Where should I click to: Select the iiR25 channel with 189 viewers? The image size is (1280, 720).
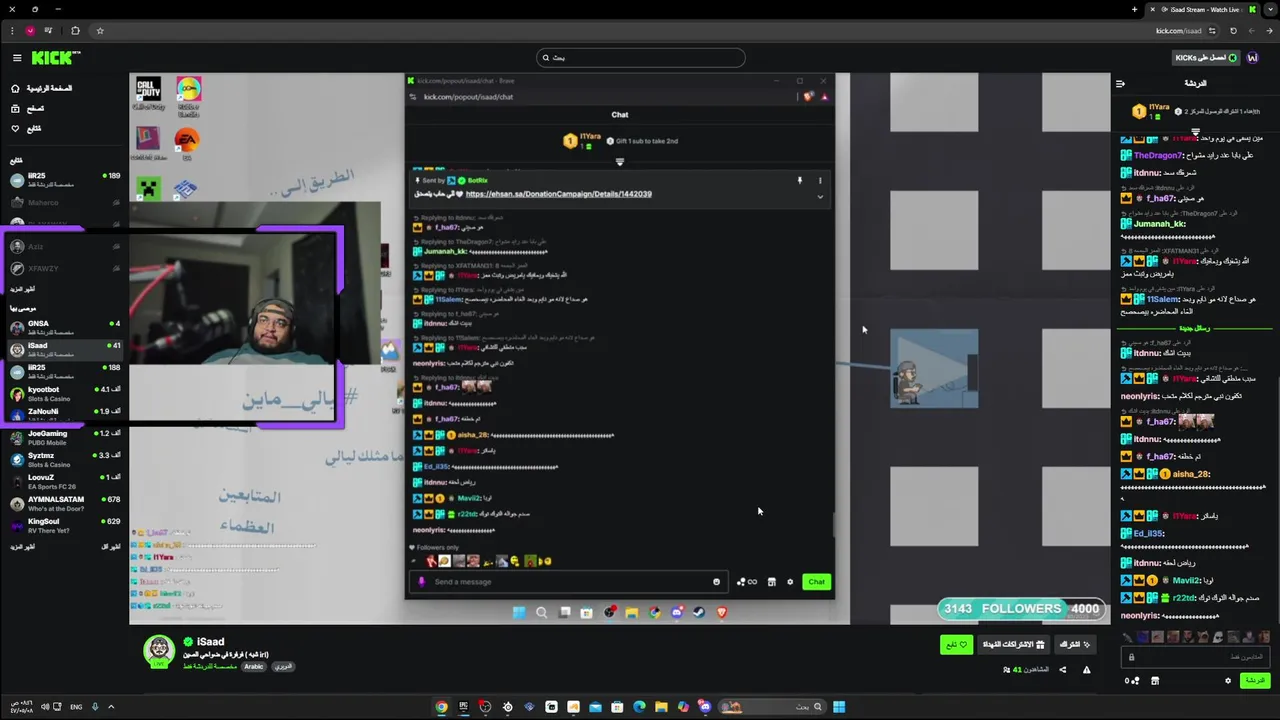65,180
